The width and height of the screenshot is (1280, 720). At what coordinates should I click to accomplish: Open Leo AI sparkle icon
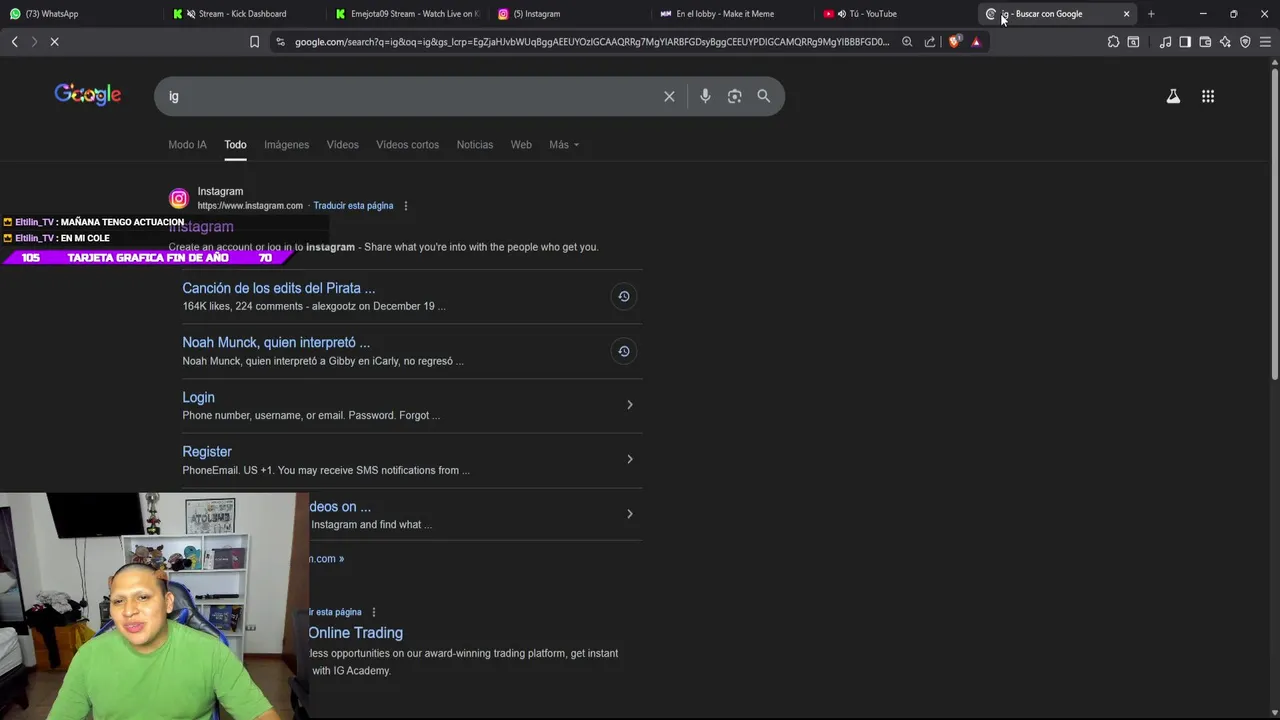coord(1225,42)
